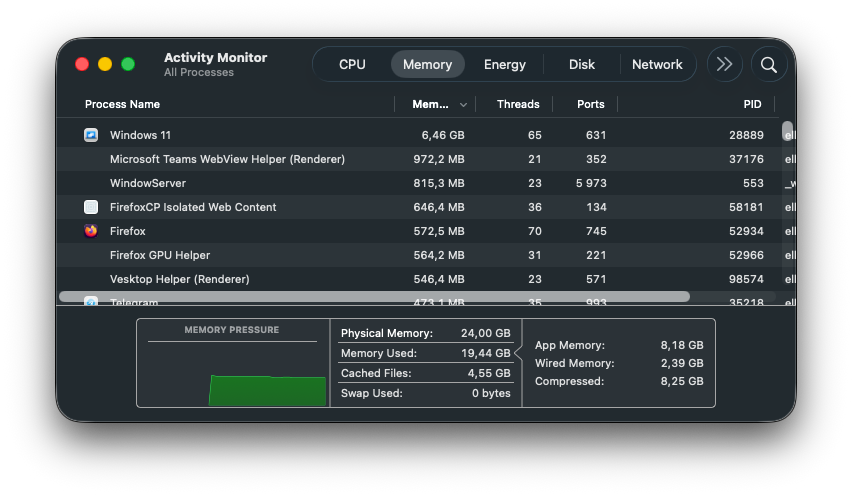The image size is (852, 496).
Task: Click the Activity Monitor window title
Action: [216, 58]
